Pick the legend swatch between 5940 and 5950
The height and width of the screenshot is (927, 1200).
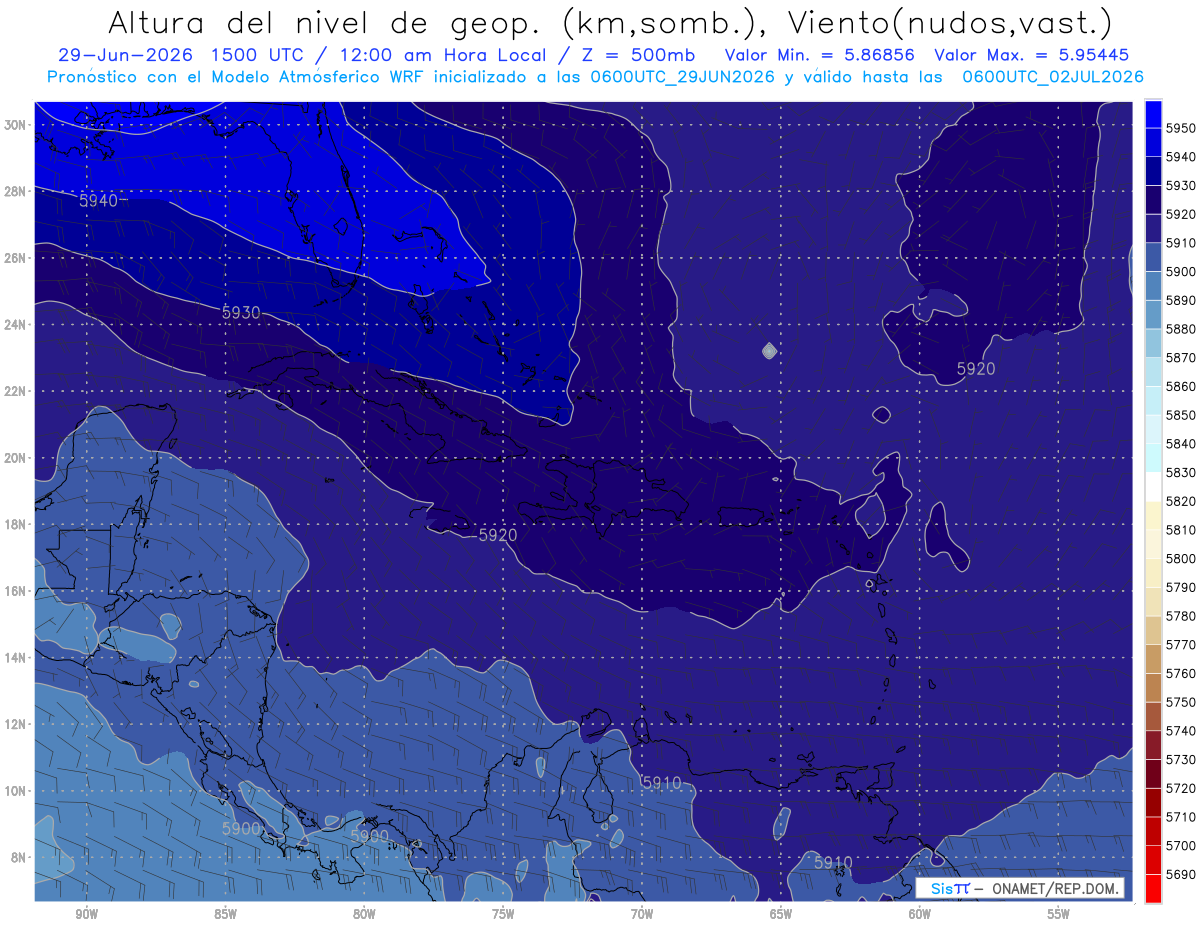[1153, 141]
